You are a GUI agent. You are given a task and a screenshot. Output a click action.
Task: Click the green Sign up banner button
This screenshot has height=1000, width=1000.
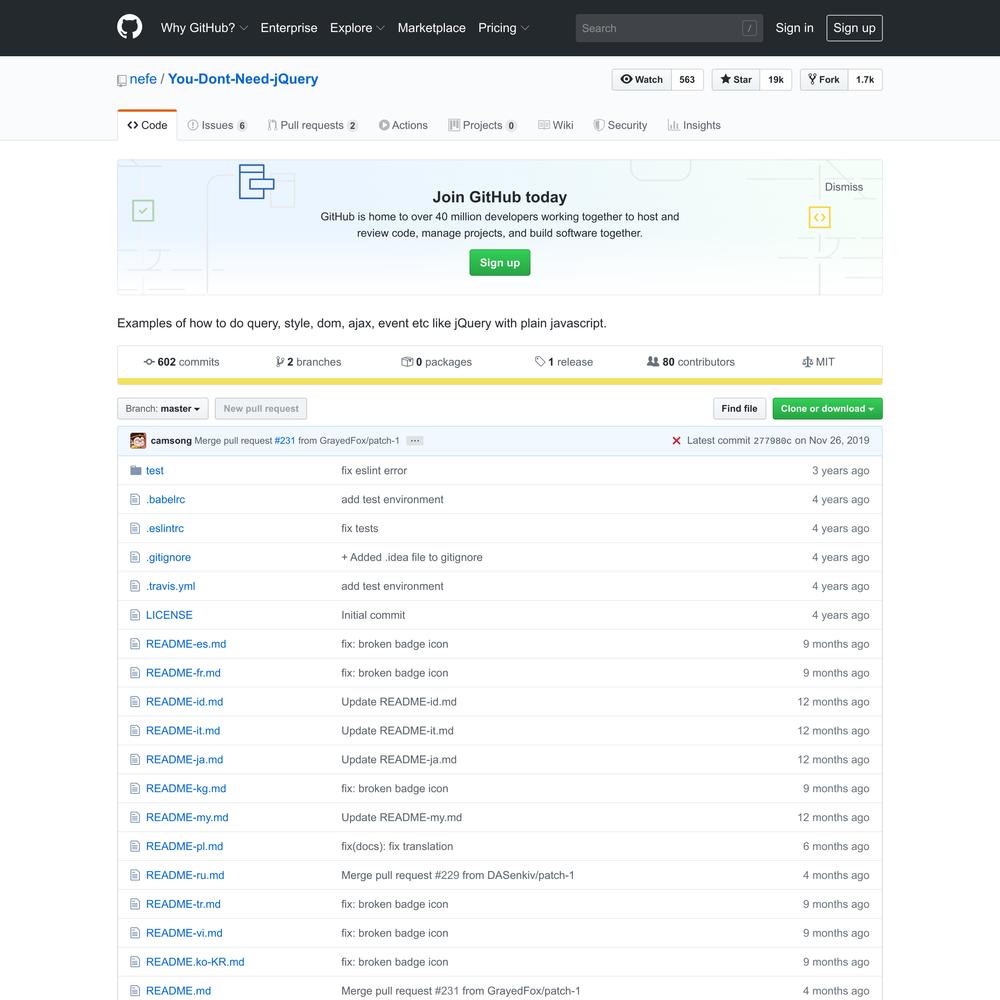(x=499, y=263)
